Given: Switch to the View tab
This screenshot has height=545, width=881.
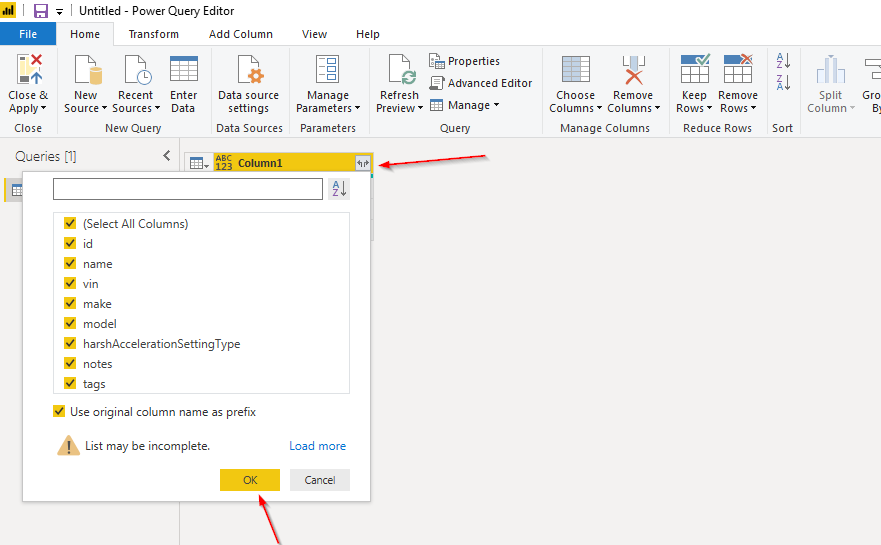Looking at the screenshot, I should [314, 34].
